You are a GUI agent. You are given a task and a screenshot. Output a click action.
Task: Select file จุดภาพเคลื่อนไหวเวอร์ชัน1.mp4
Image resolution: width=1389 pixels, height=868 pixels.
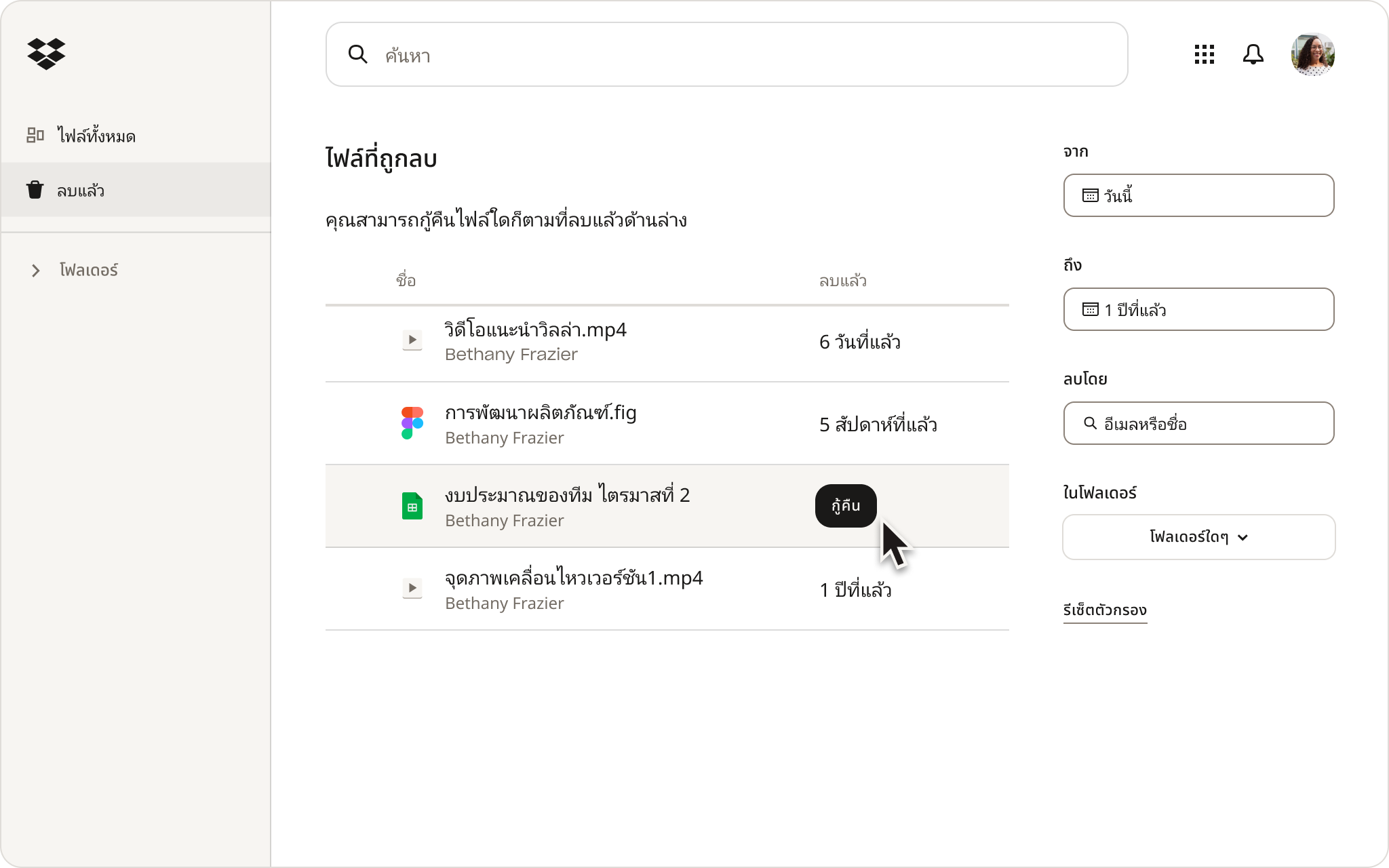(x=573, y=578)
